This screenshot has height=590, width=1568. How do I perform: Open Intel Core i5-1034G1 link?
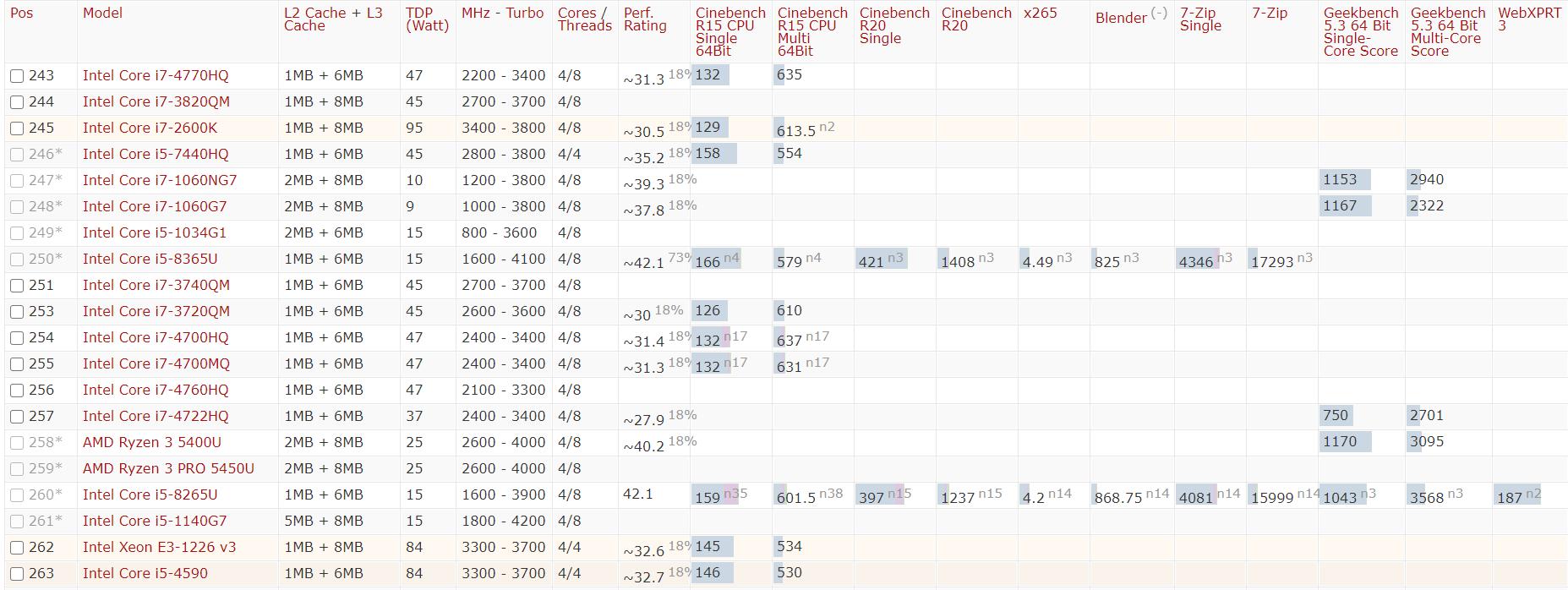coord(155,233)
